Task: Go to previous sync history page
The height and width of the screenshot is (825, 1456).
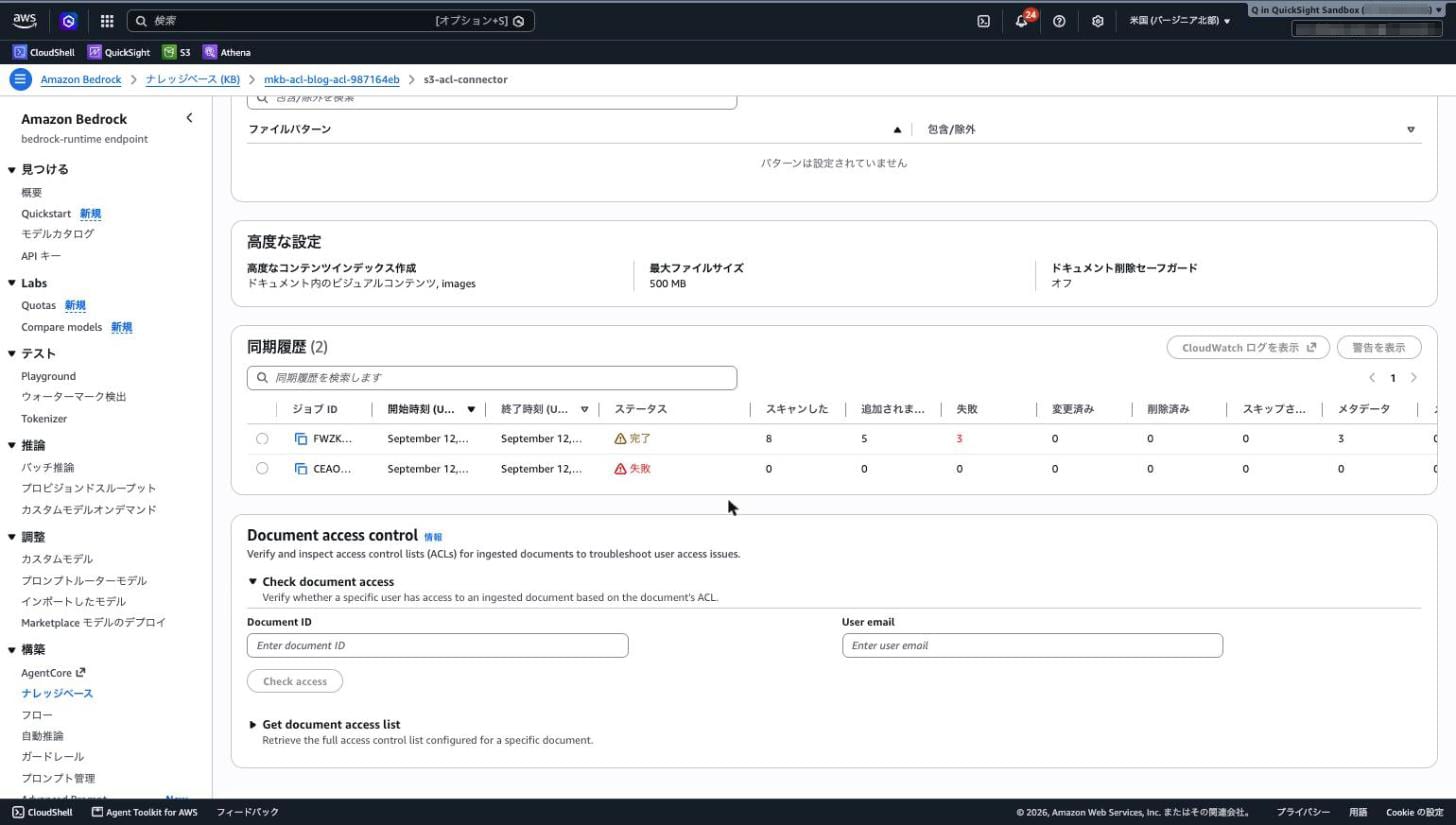Action: [x=1372, y=377]
